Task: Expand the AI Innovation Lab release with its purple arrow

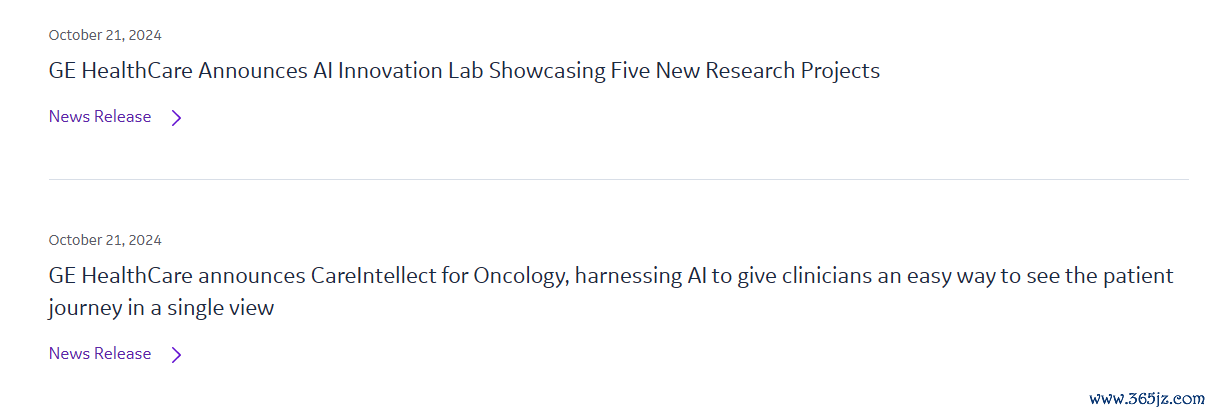Action: pos(177,118)
